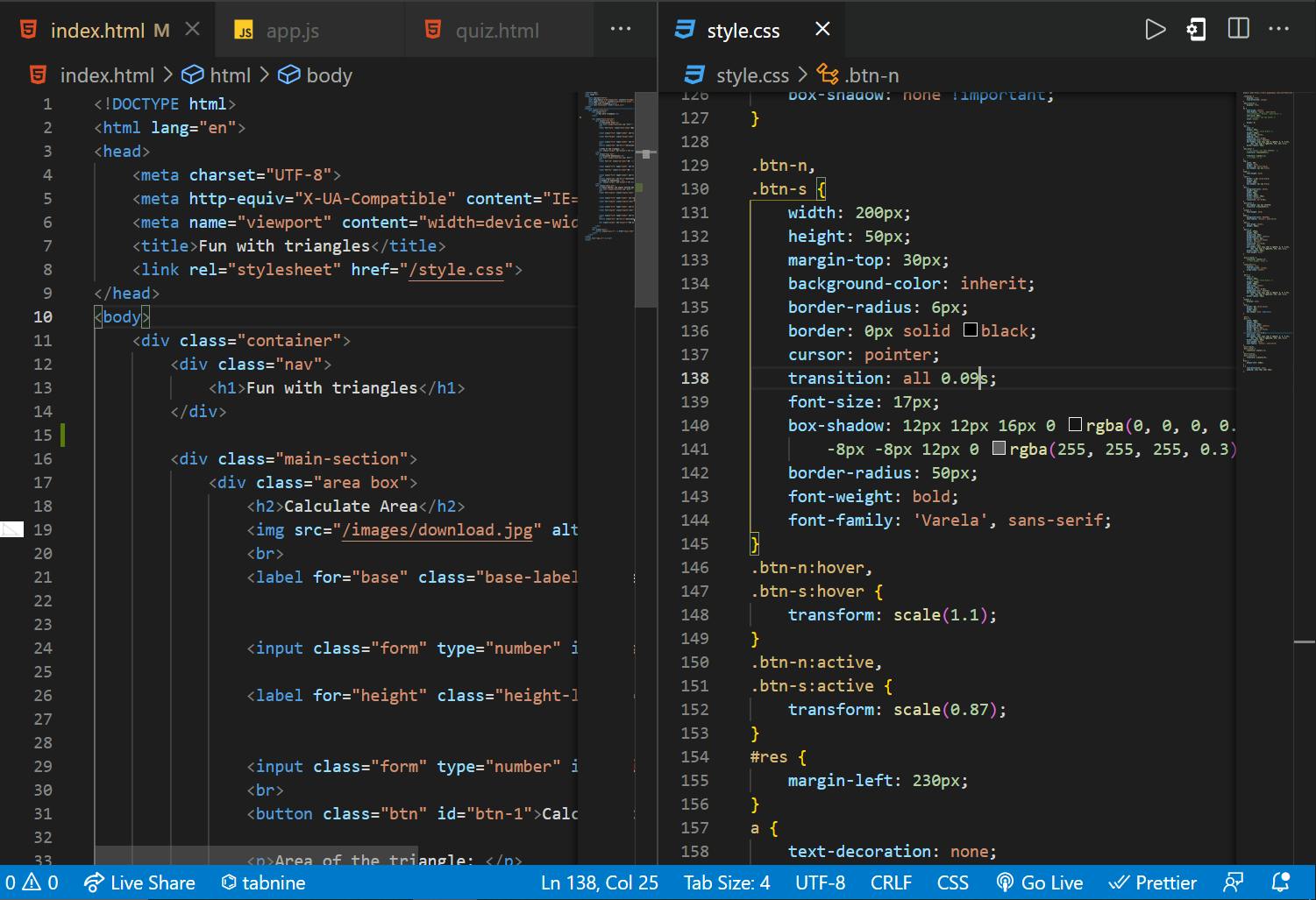Change indentation via Tab Size: 4
This screenshot has width=1316, height=900.
pos(727,882)
